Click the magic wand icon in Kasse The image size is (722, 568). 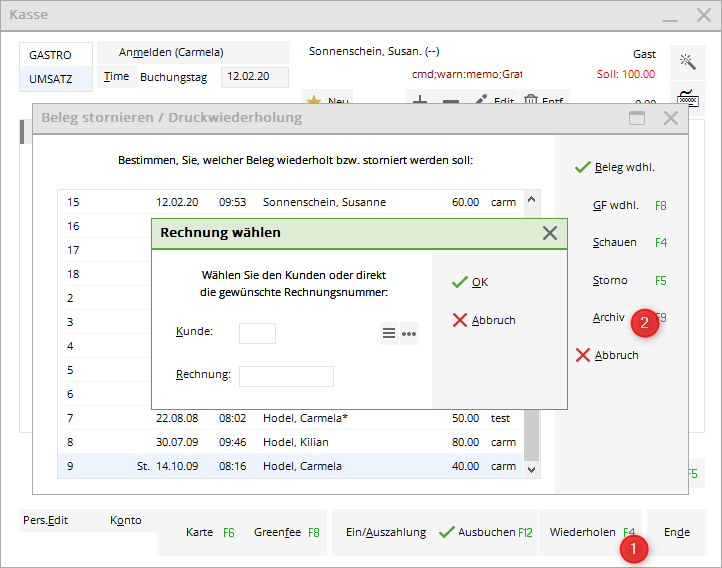point(687,62)
